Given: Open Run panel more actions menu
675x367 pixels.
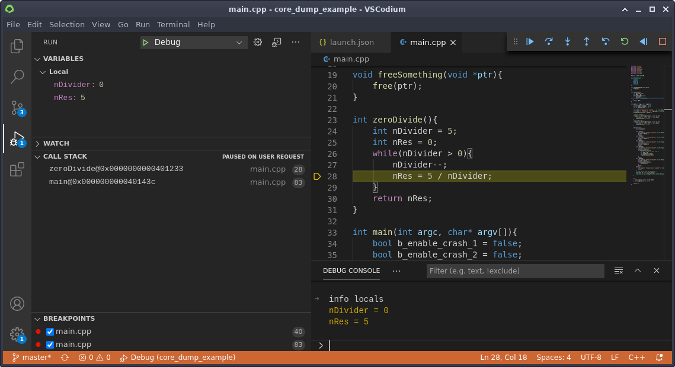Looking at the screenshot, I should tap(295, 42).
